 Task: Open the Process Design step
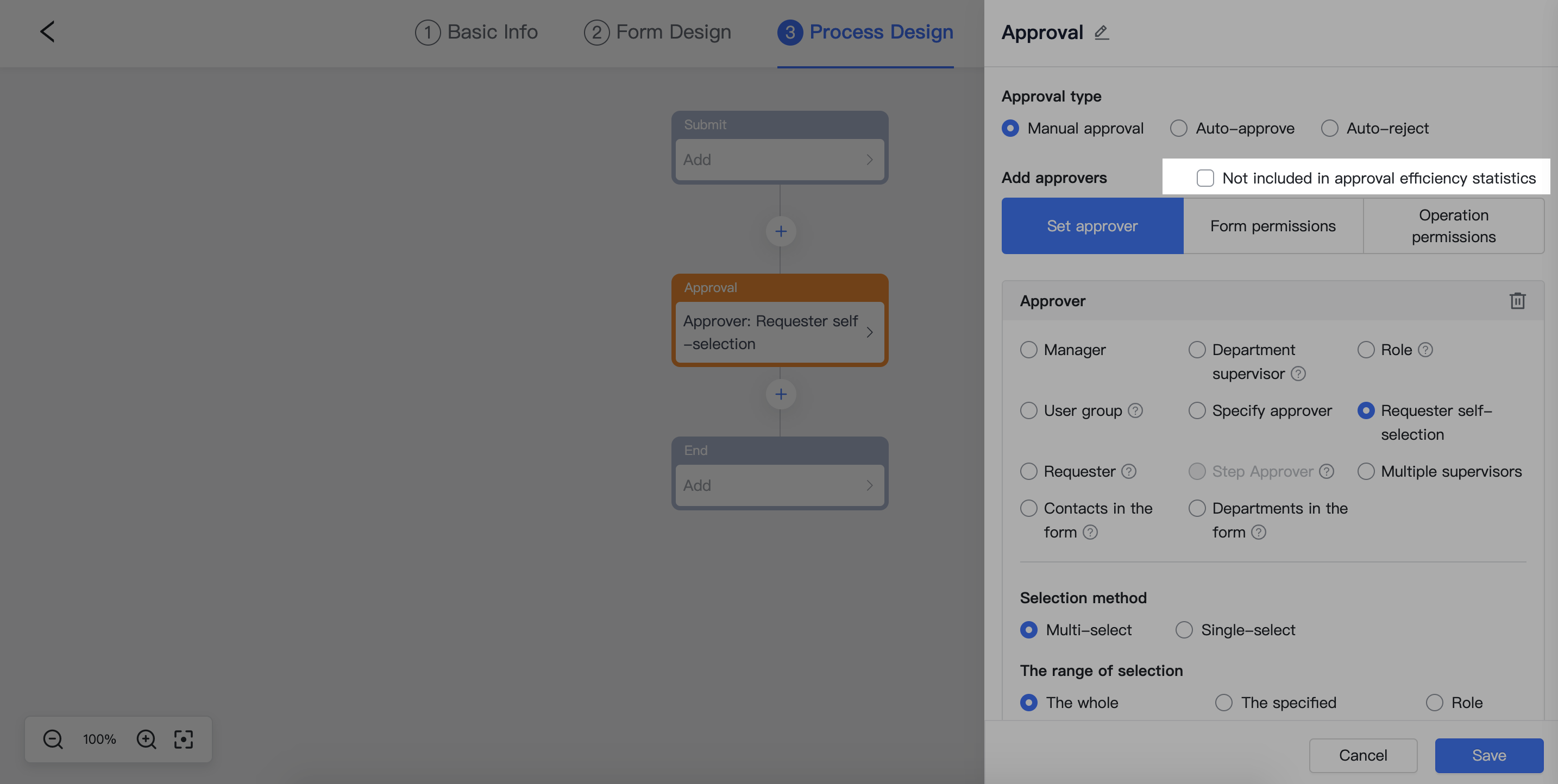(x=865, y=32)
